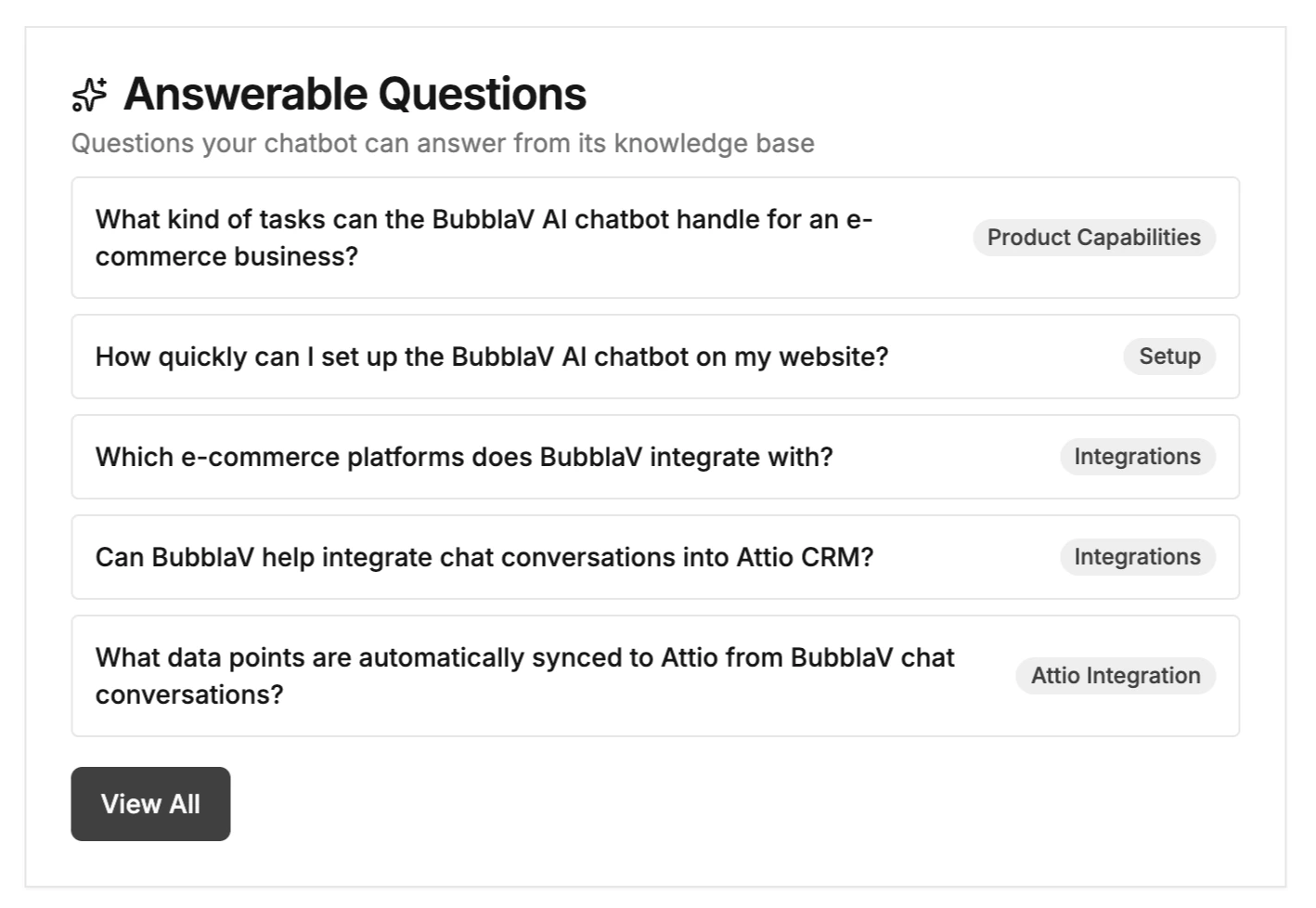Click the Integrations tag on the Attio CRM question
1316x908 pixels.
1138,557
